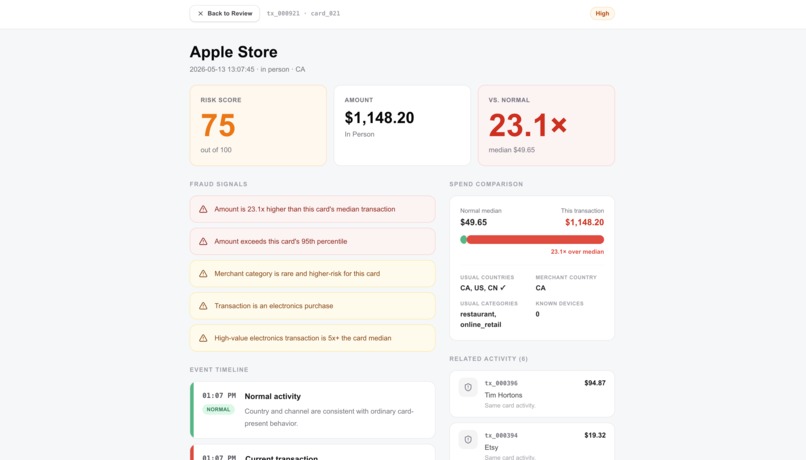Click warning icon beside high-value electronics signal
Viewport: 806px width, 460px height.
tap(203, 338)
